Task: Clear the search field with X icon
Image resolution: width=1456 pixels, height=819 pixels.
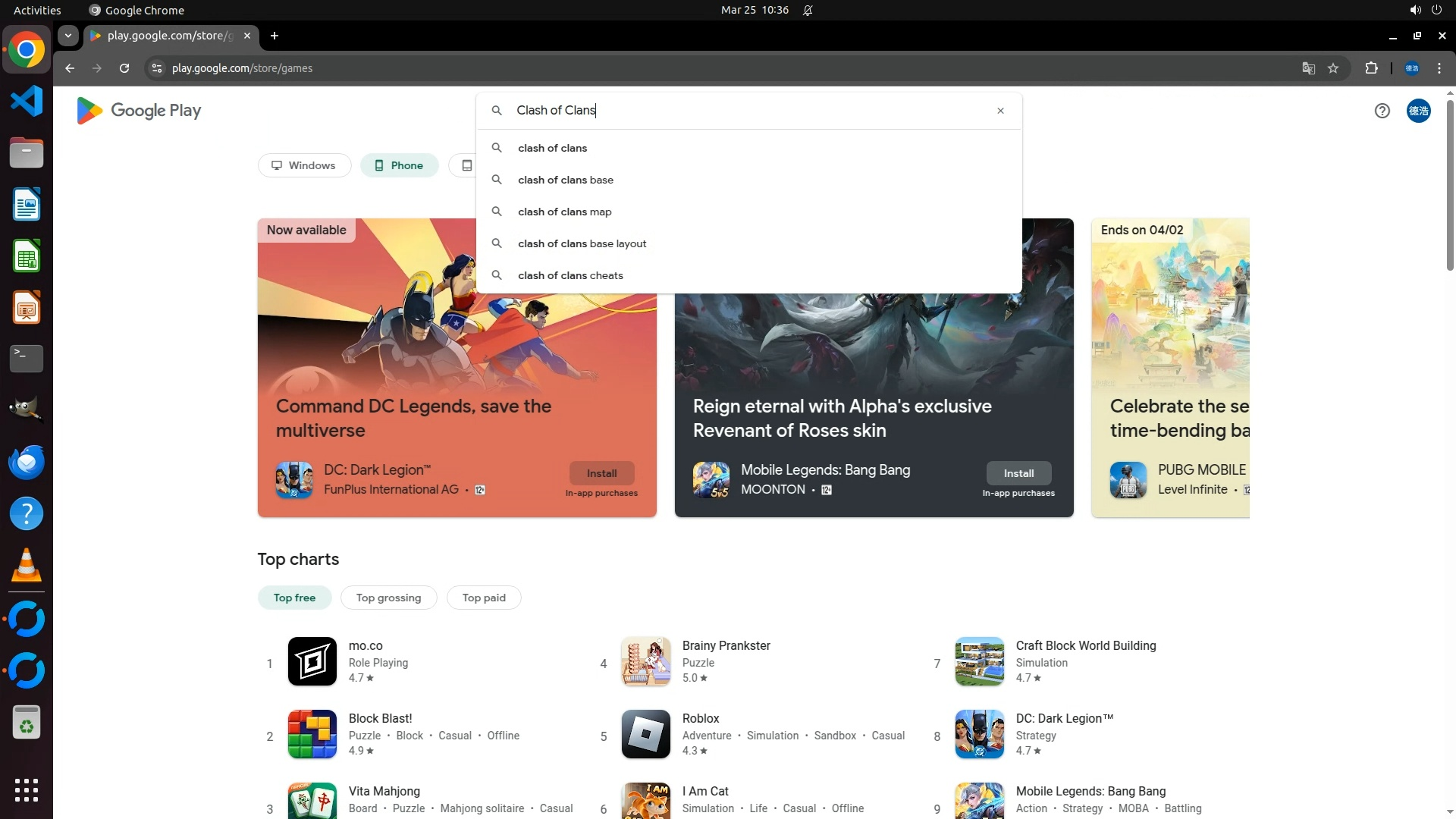Action: click(x=1000, y=111)
